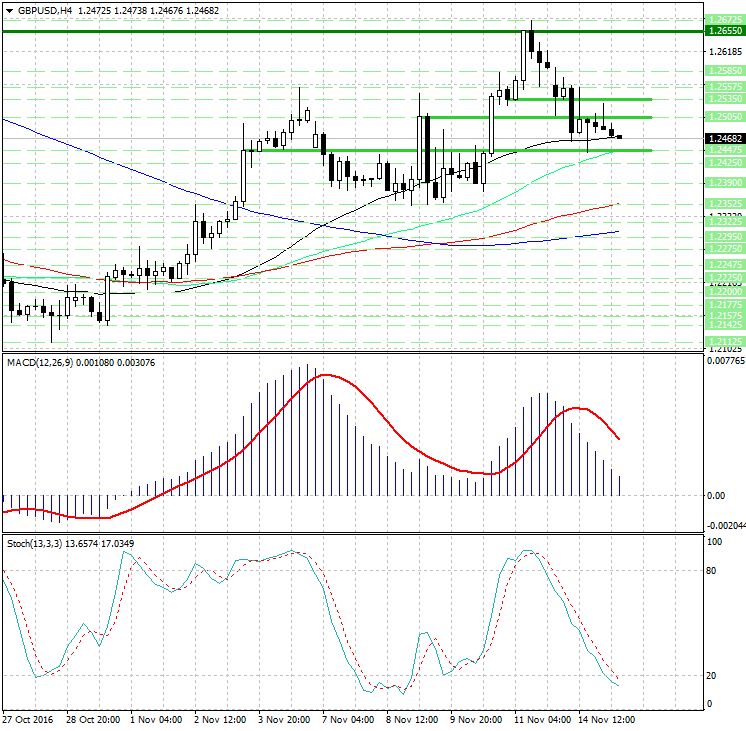Click the Stochastic 20 level scale label
Screen dimensions: 746x731
pyautogui.click(x=712, y=676)
